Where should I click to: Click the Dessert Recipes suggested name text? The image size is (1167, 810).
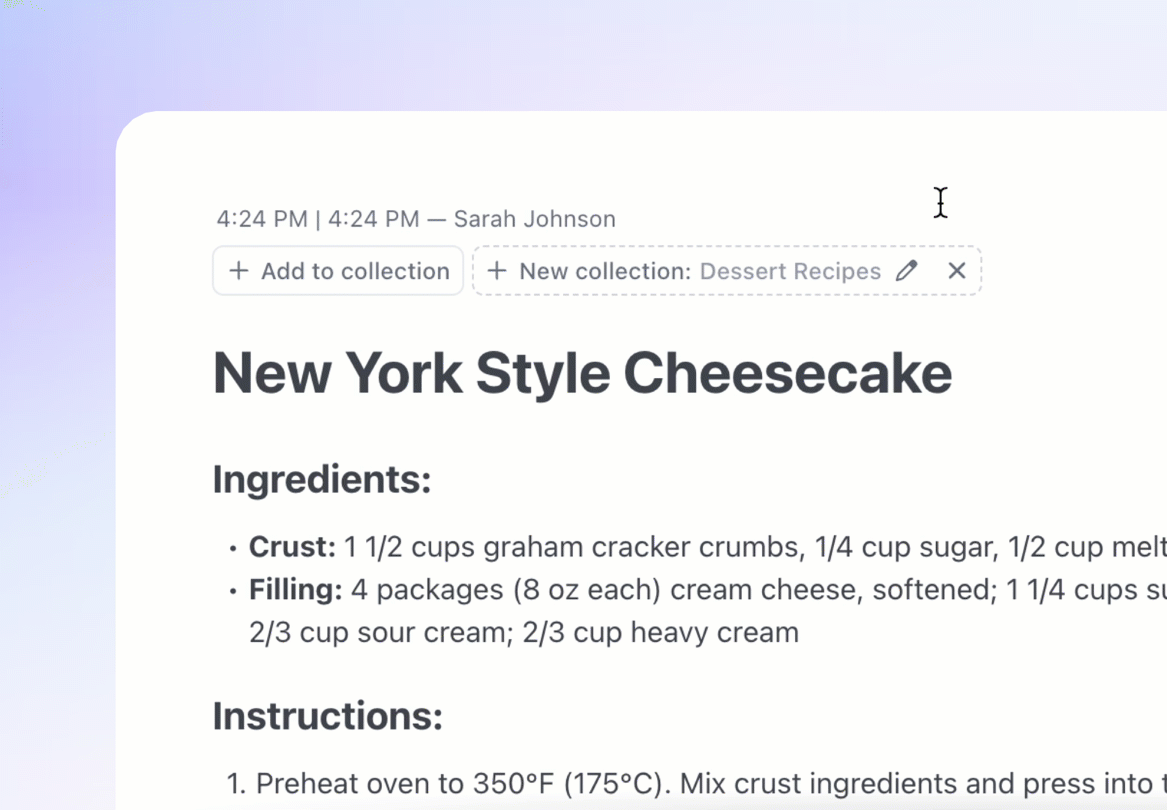pyautogui.click(x=790, y=271)
